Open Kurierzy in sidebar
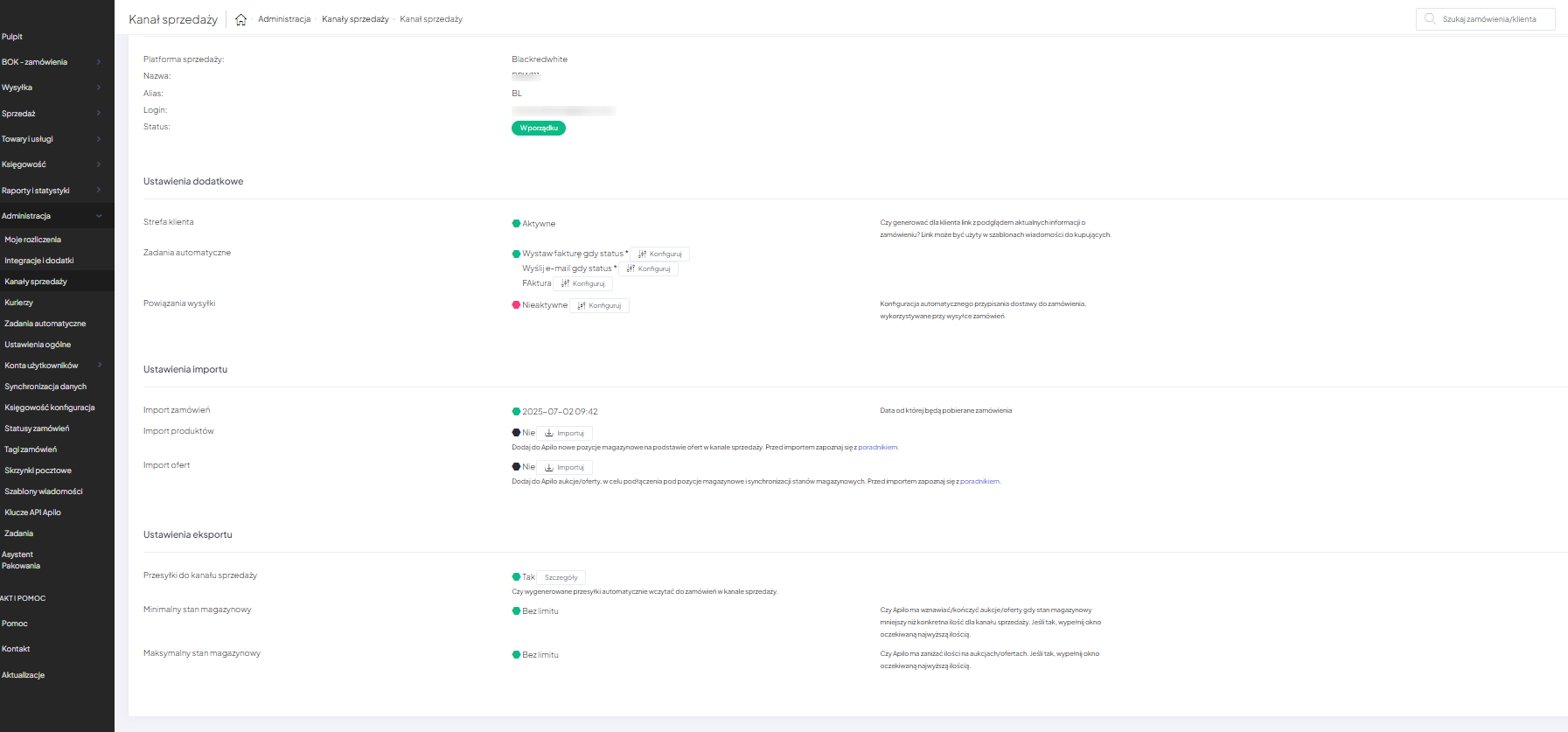This screenshot has width=1568, height=732. [x=19, y=303]
